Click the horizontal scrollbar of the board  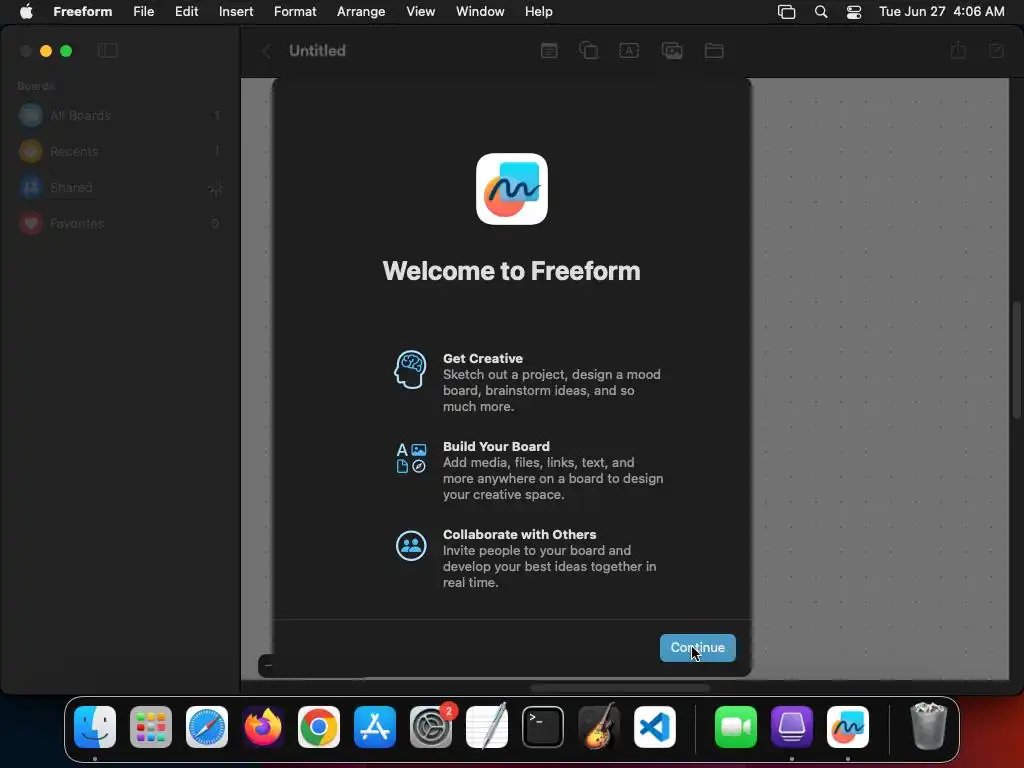click(619, 688)
